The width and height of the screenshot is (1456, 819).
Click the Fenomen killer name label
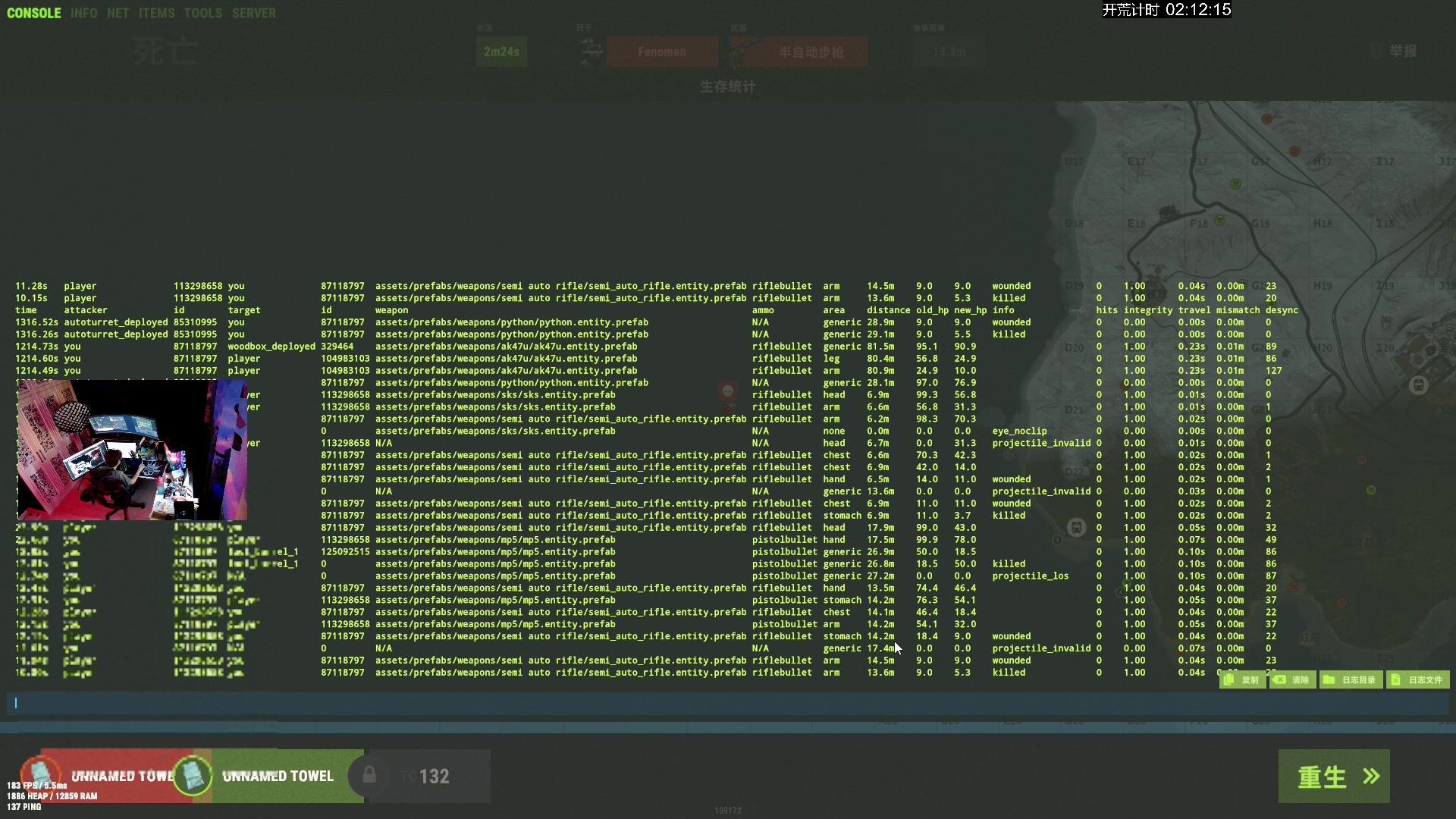(x=661, y=52)
